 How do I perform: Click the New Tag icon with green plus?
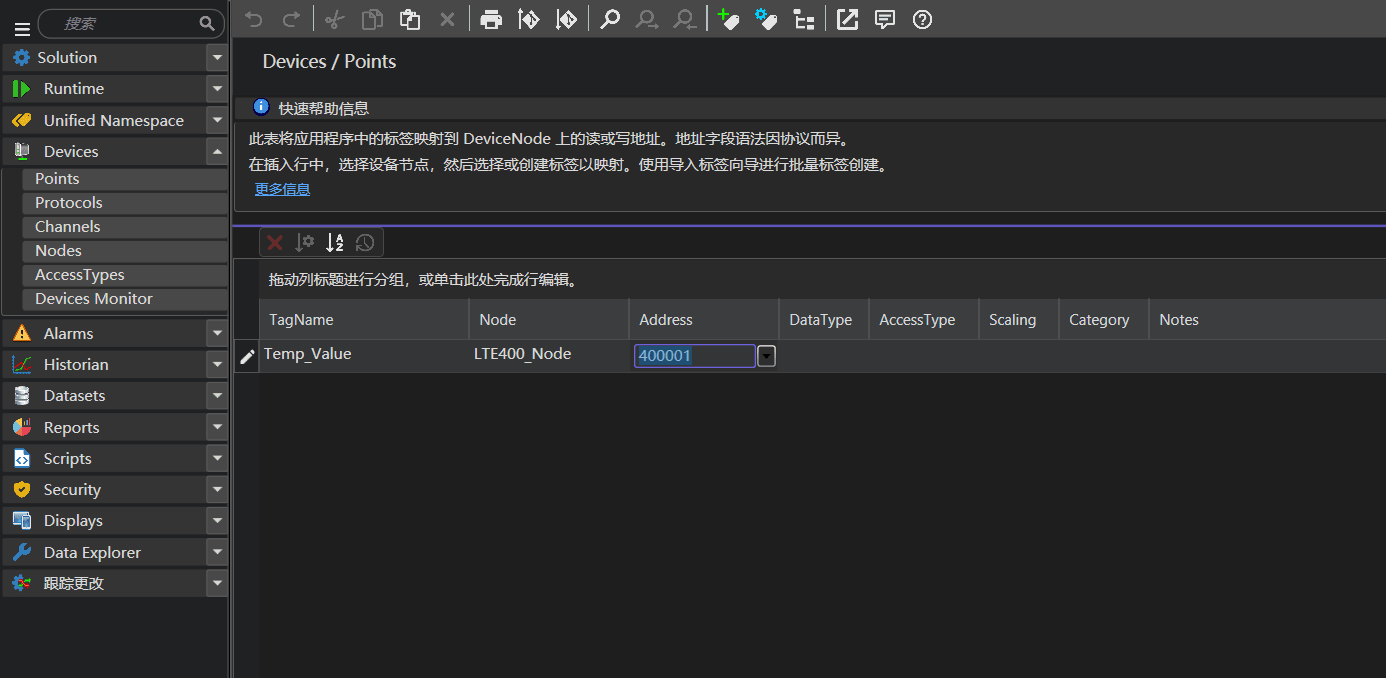click(729, 19)
